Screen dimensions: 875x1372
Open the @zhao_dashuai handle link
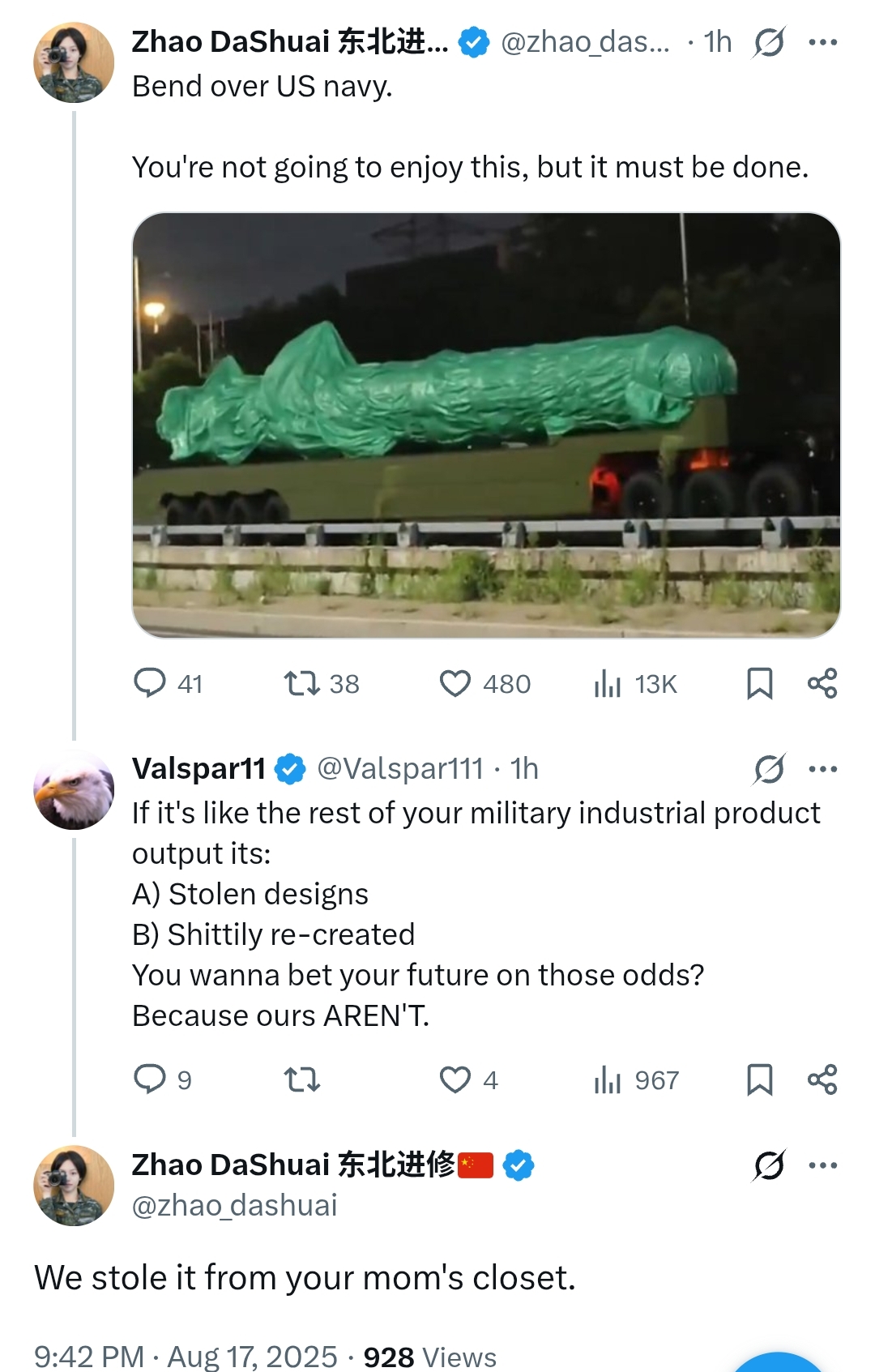tap(234, 1206)
